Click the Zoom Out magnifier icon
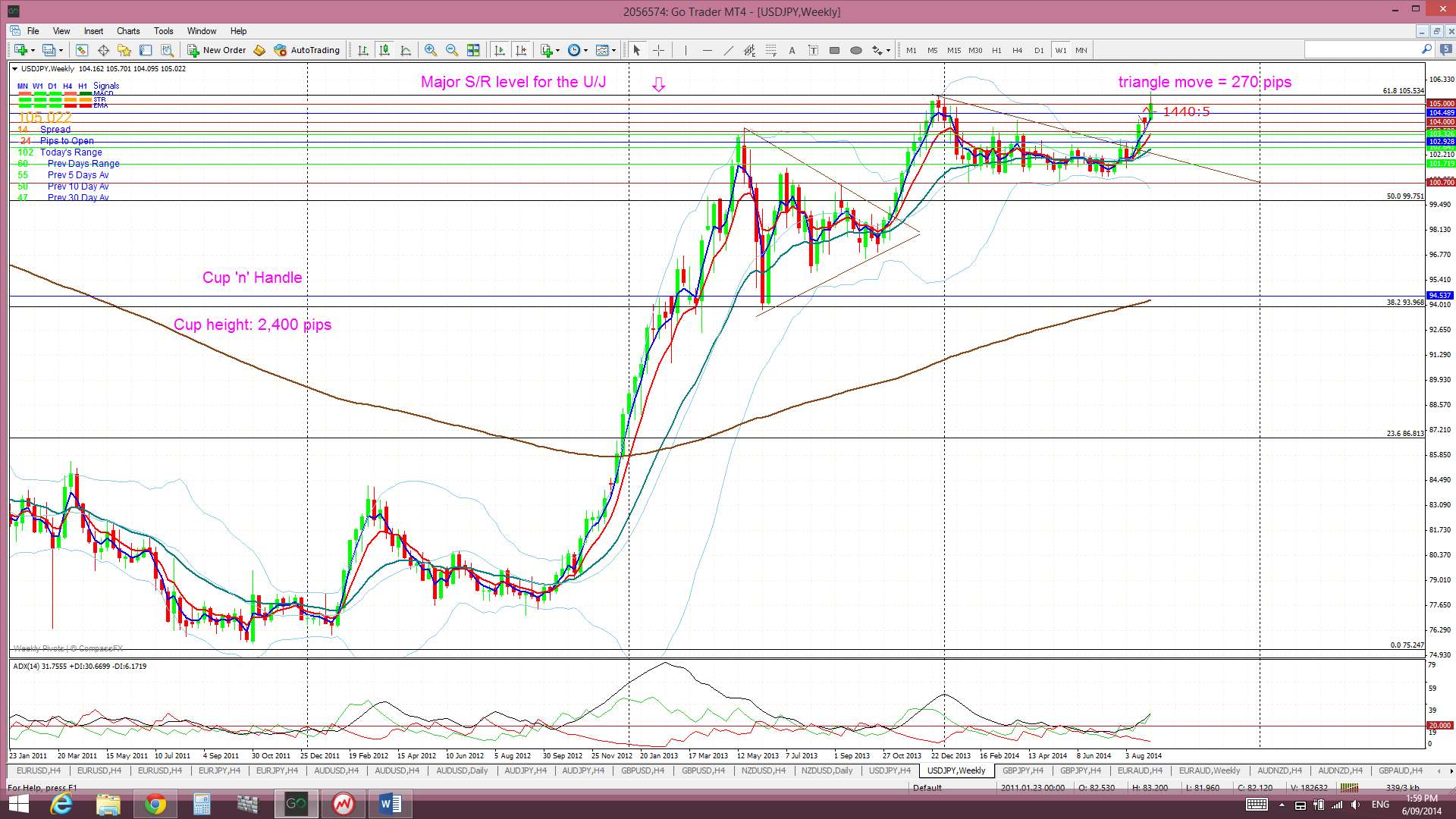Viewport: 1456px width, 819px height. 452,50
